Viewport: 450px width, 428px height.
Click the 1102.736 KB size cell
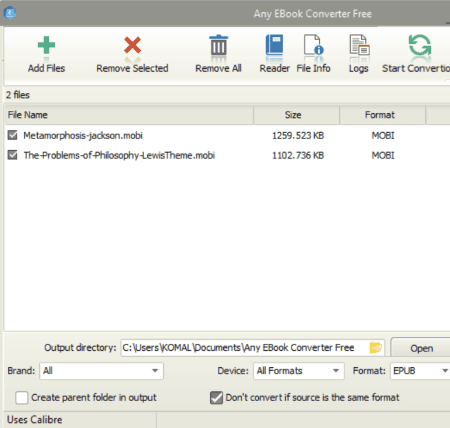tap(298, 155)
